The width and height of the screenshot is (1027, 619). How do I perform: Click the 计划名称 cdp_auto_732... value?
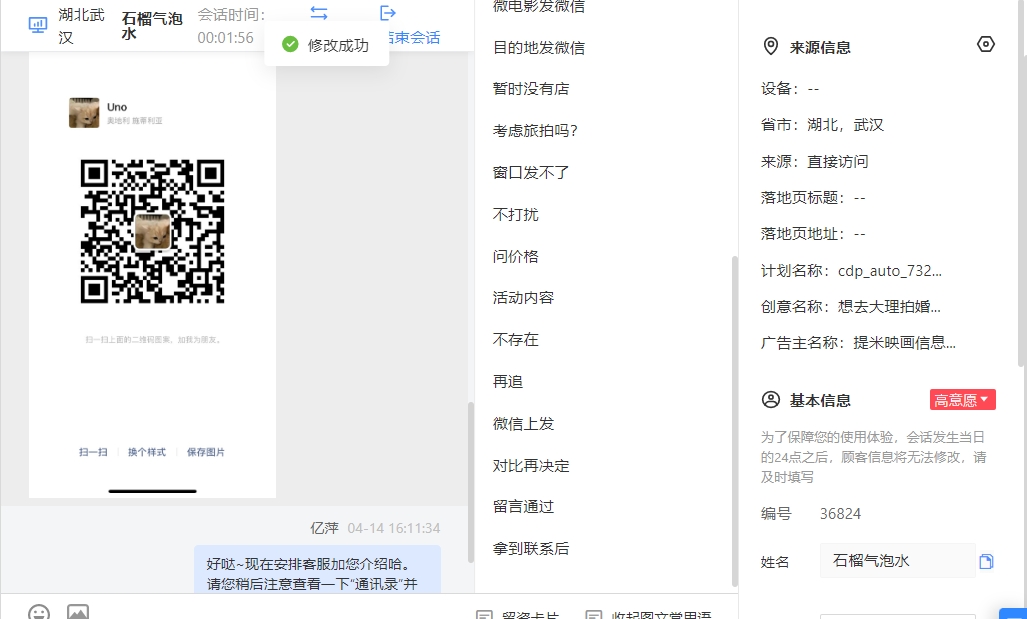(889, 271)
